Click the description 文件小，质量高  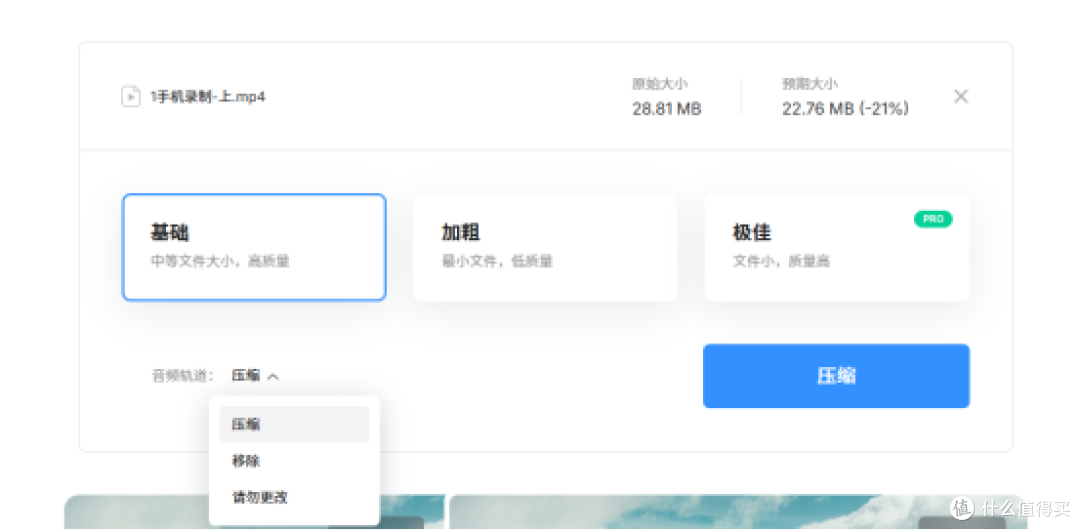pyautogui.click(x=781, y=262)
